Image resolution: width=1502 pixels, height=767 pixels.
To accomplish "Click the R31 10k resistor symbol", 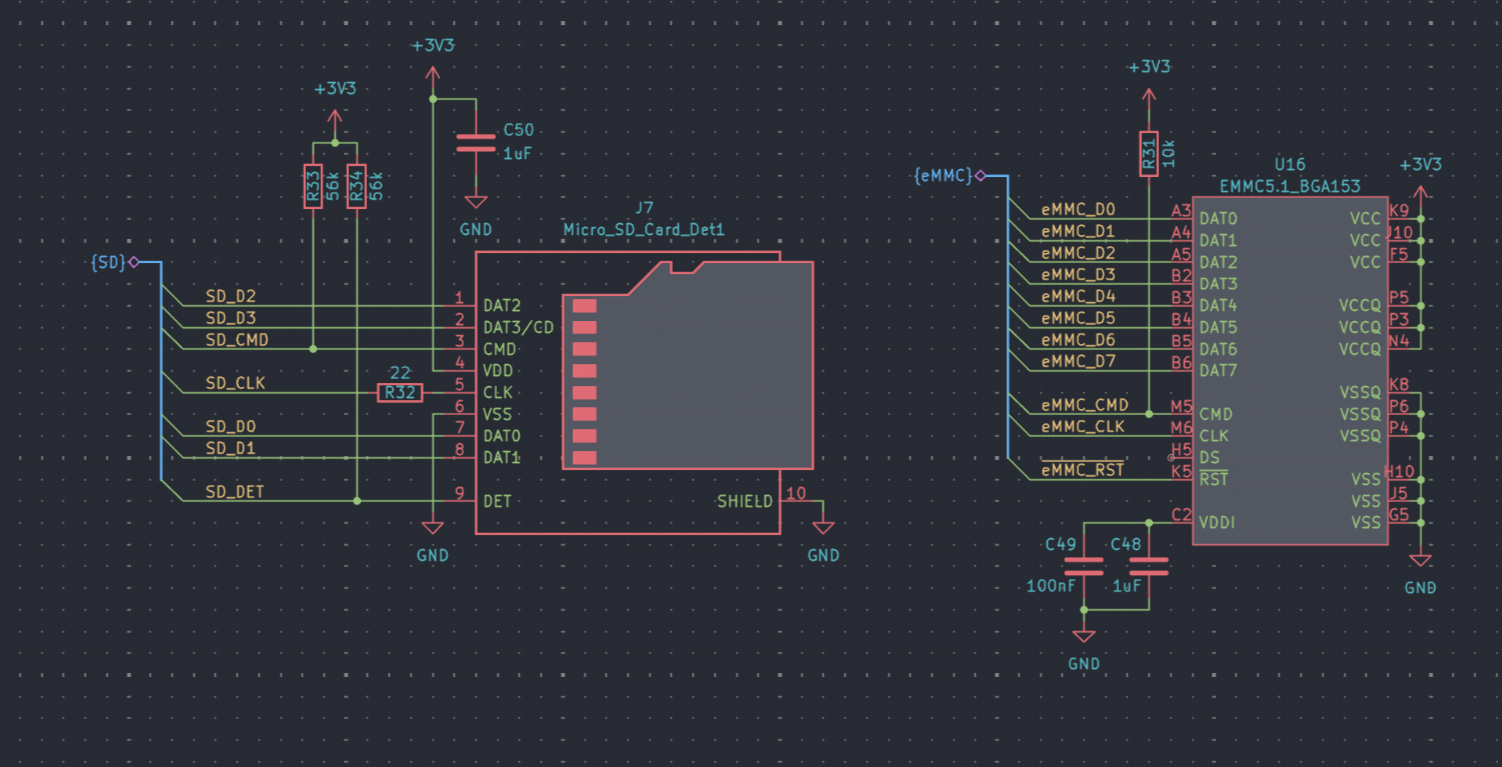I will pos(1149,154).
